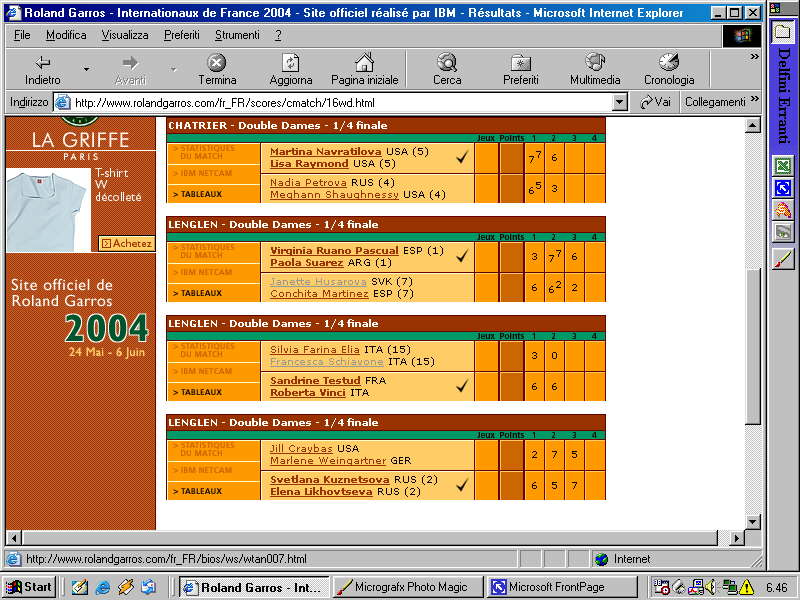Click the vertical scrollbar up arrow

753,125
